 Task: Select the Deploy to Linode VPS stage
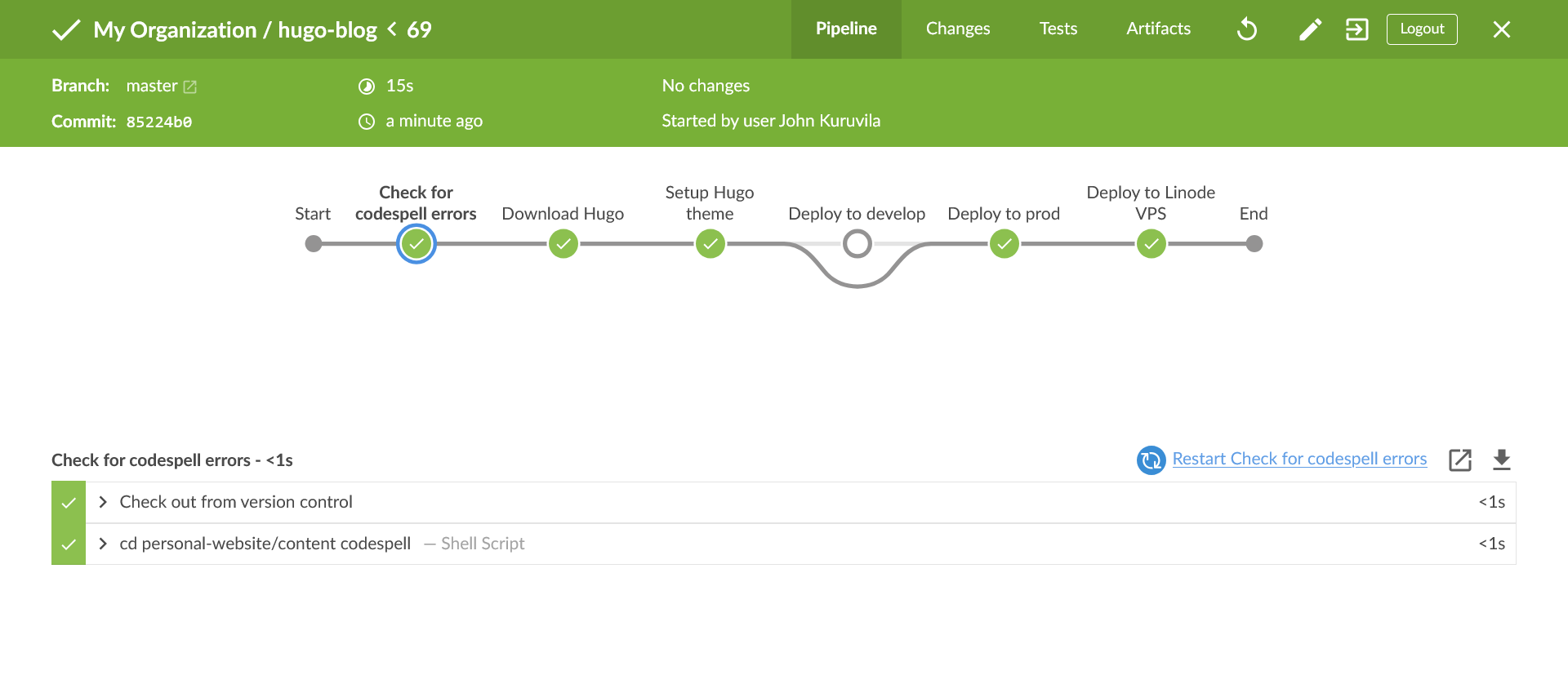[1151, 243]
